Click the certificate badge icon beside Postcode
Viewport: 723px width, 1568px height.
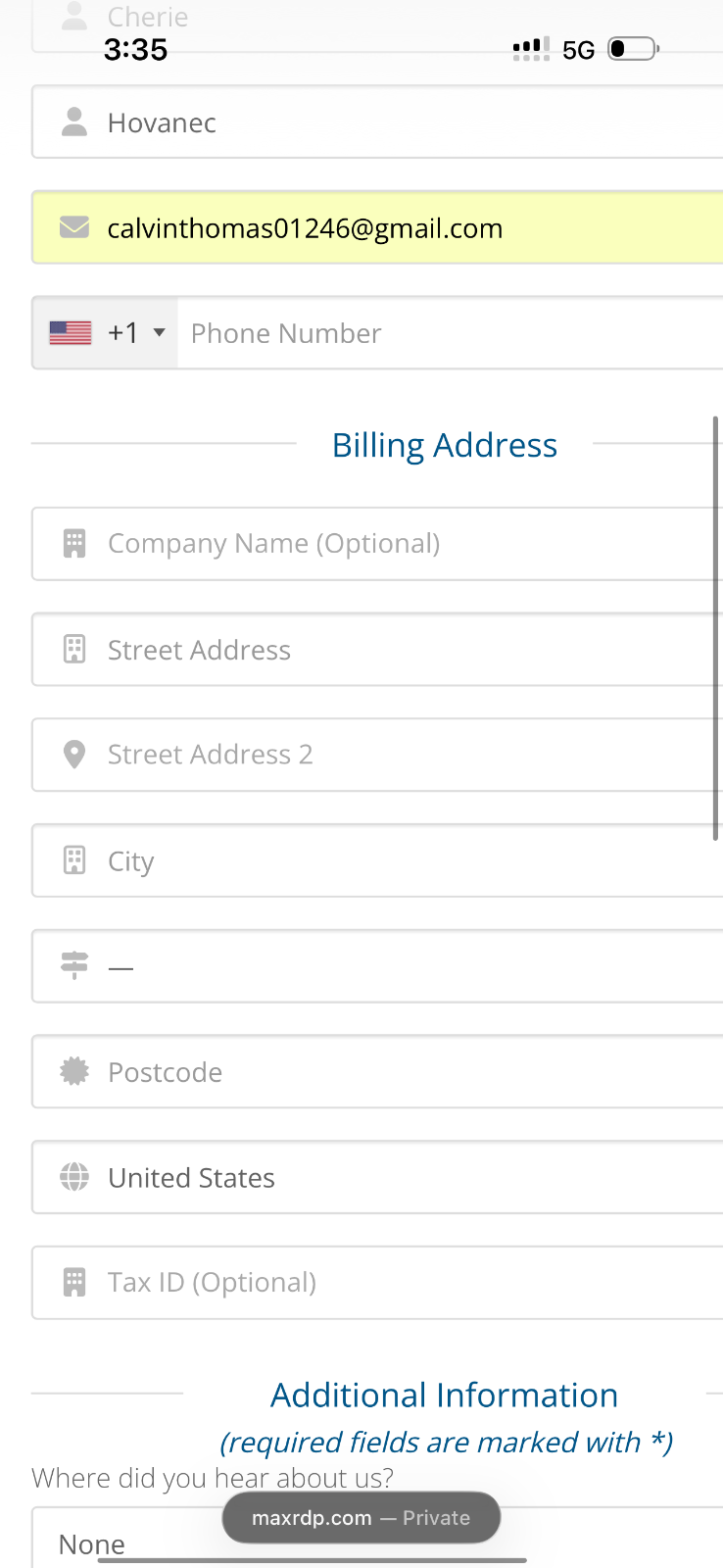coord(74,1072)
